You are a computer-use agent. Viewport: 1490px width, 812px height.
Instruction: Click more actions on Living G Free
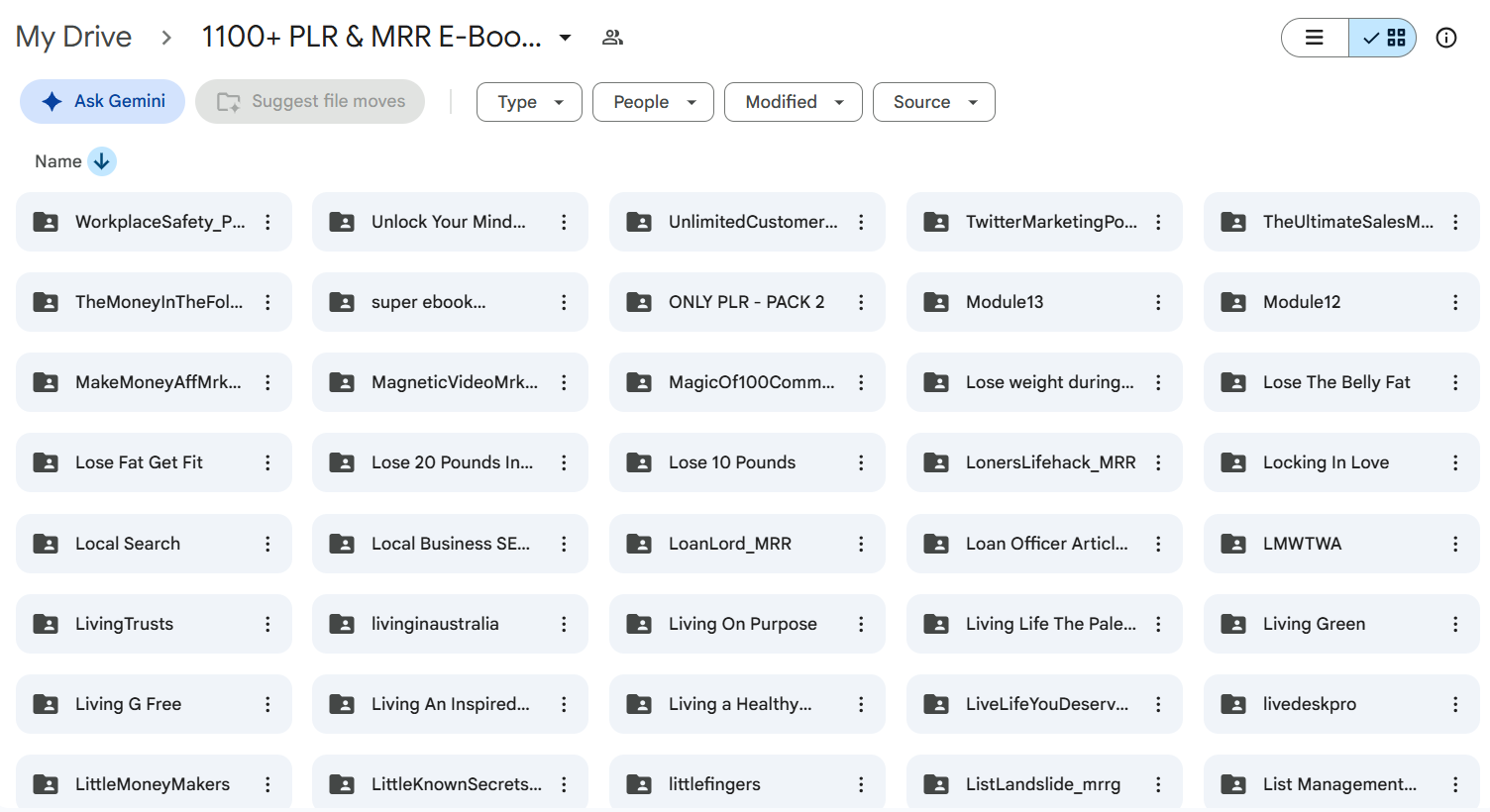tap(267, 704)
